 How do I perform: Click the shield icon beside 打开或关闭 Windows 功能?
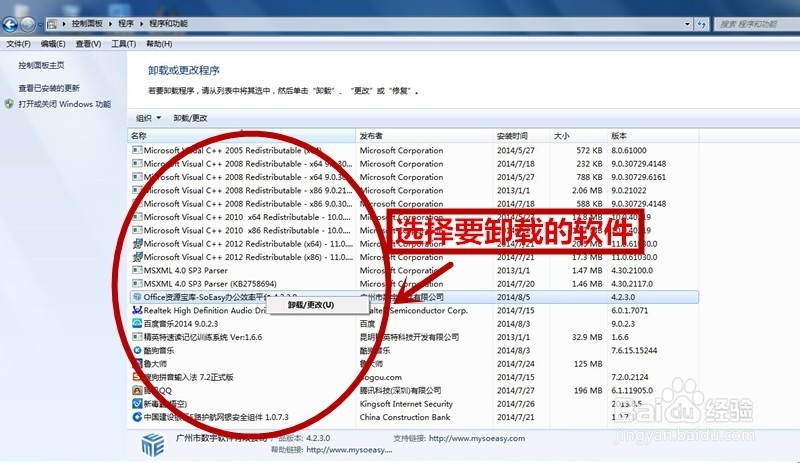click(x=9, y=104)
